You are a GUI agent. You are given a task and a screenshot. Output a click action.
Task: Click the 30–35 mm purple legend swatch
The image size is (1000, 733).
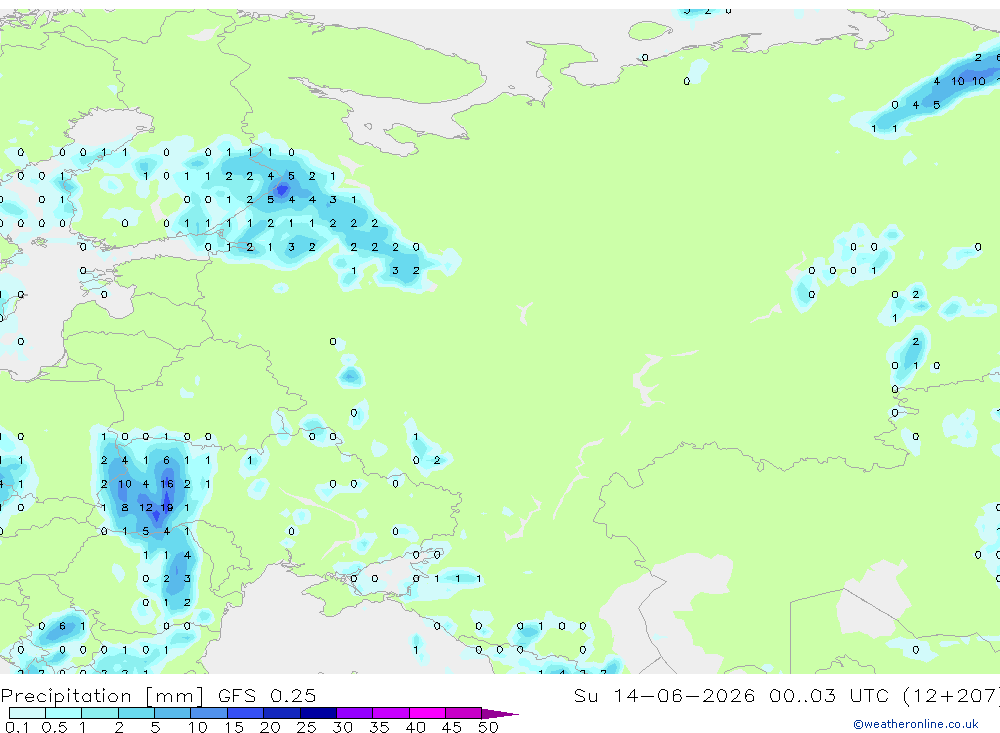click(x=355, y=713)
